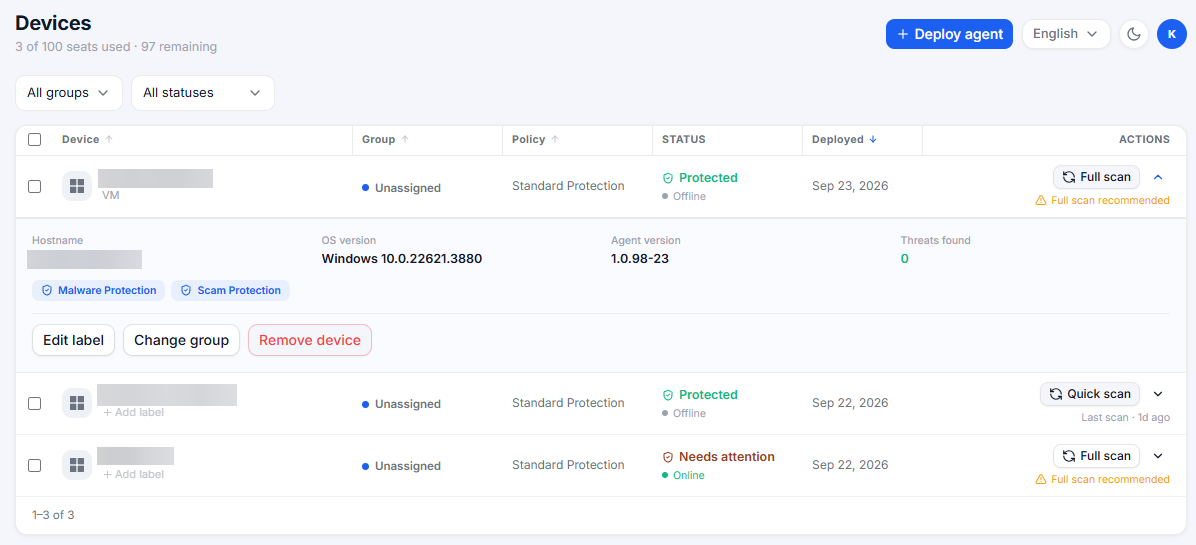Click the 1–3 of 3 pagination text
This screenshot has height=545, width=1196.
coord(53,515)
